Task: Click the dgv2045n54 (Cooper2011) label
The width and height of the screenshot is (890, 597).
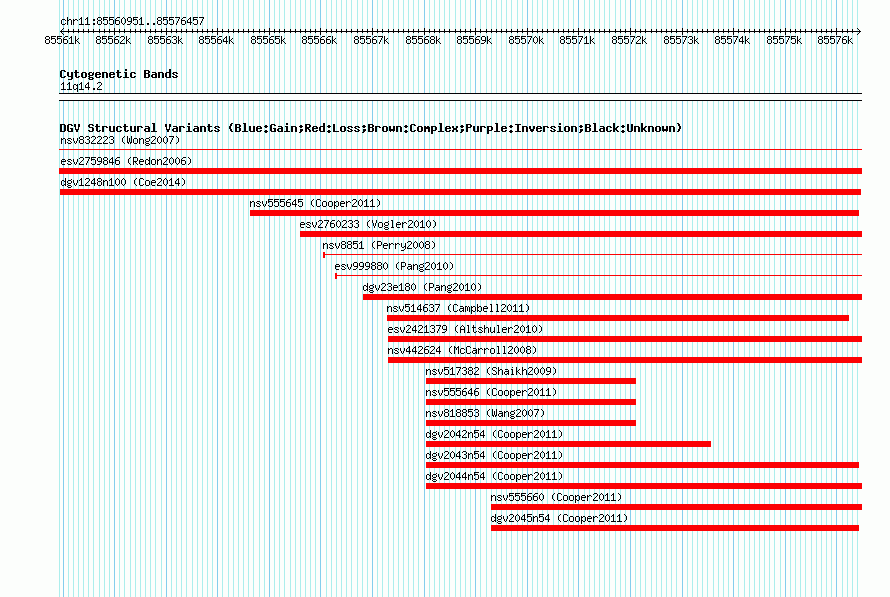Action: point(560,518)
